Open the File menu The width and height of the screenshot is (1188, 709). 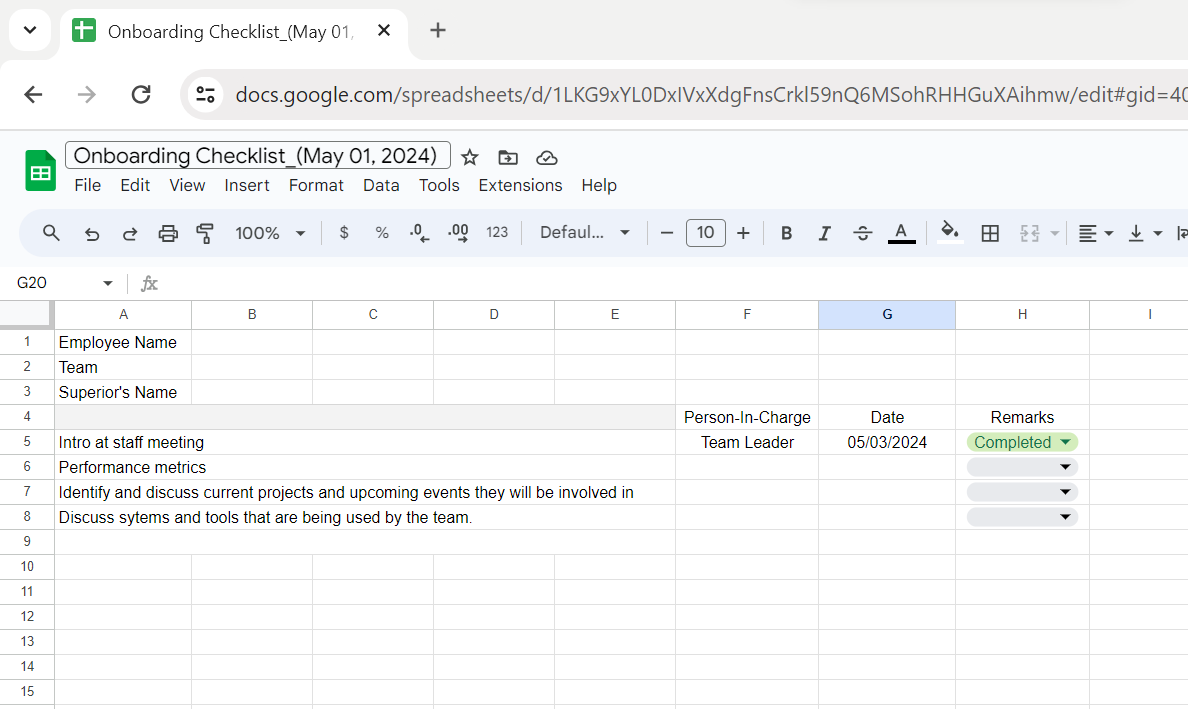(x=87, y=186)
